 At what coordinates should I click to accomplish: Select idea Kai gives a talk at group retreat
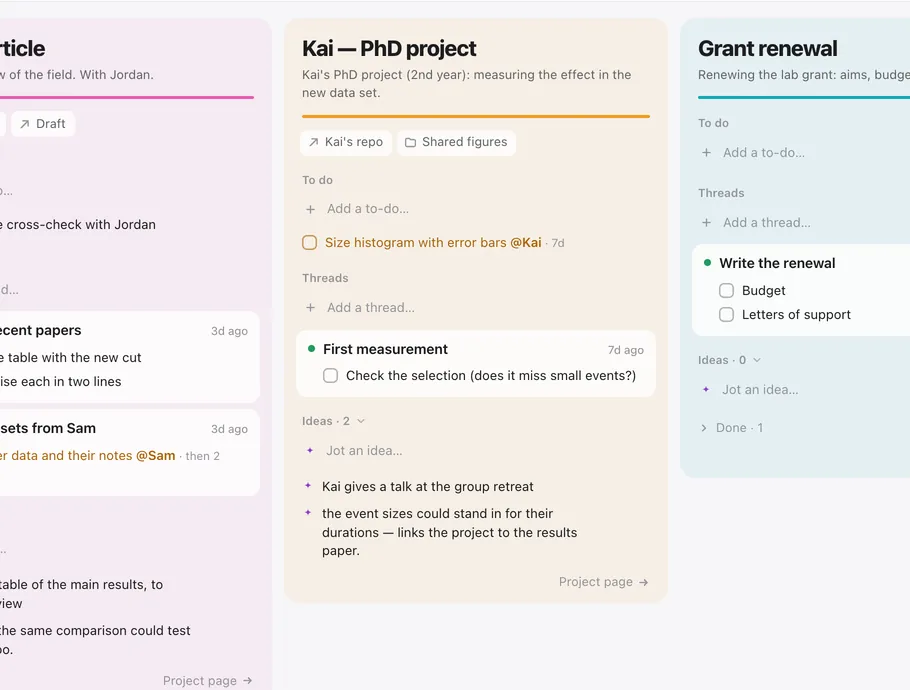click(428, 486)
